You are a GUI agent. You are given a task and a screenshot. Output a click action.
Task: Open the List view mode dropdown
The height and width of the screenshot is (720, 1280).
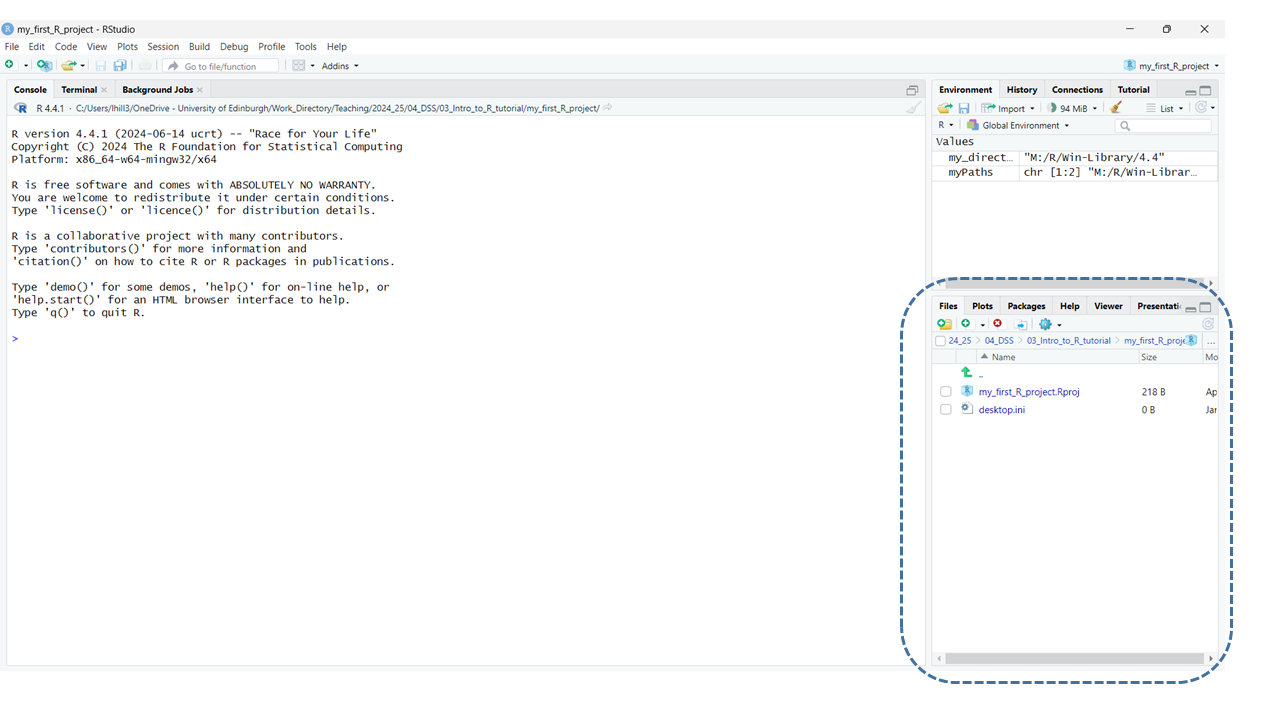coord(1165,108)
